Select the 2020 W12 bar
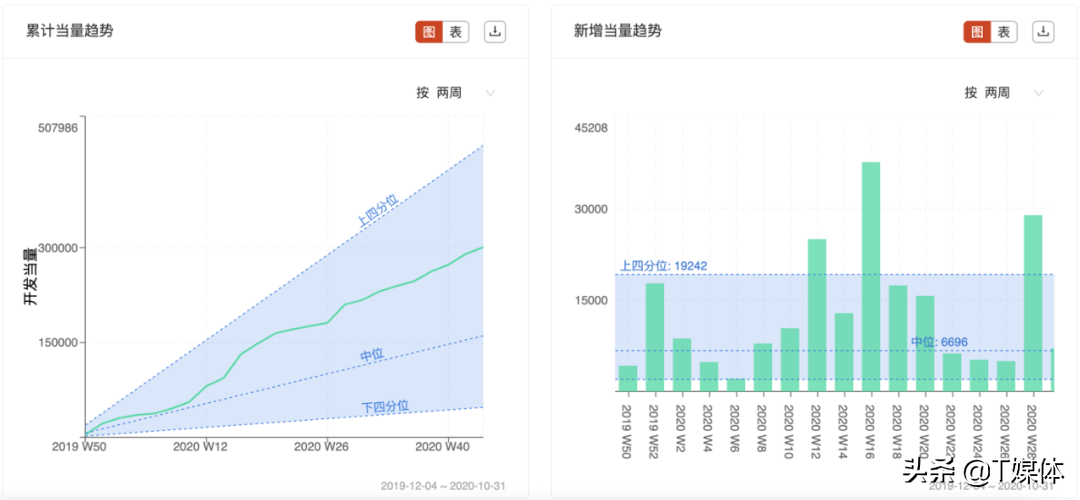Viewport: 1080px width, 500px height. click(x=817, y=314)
